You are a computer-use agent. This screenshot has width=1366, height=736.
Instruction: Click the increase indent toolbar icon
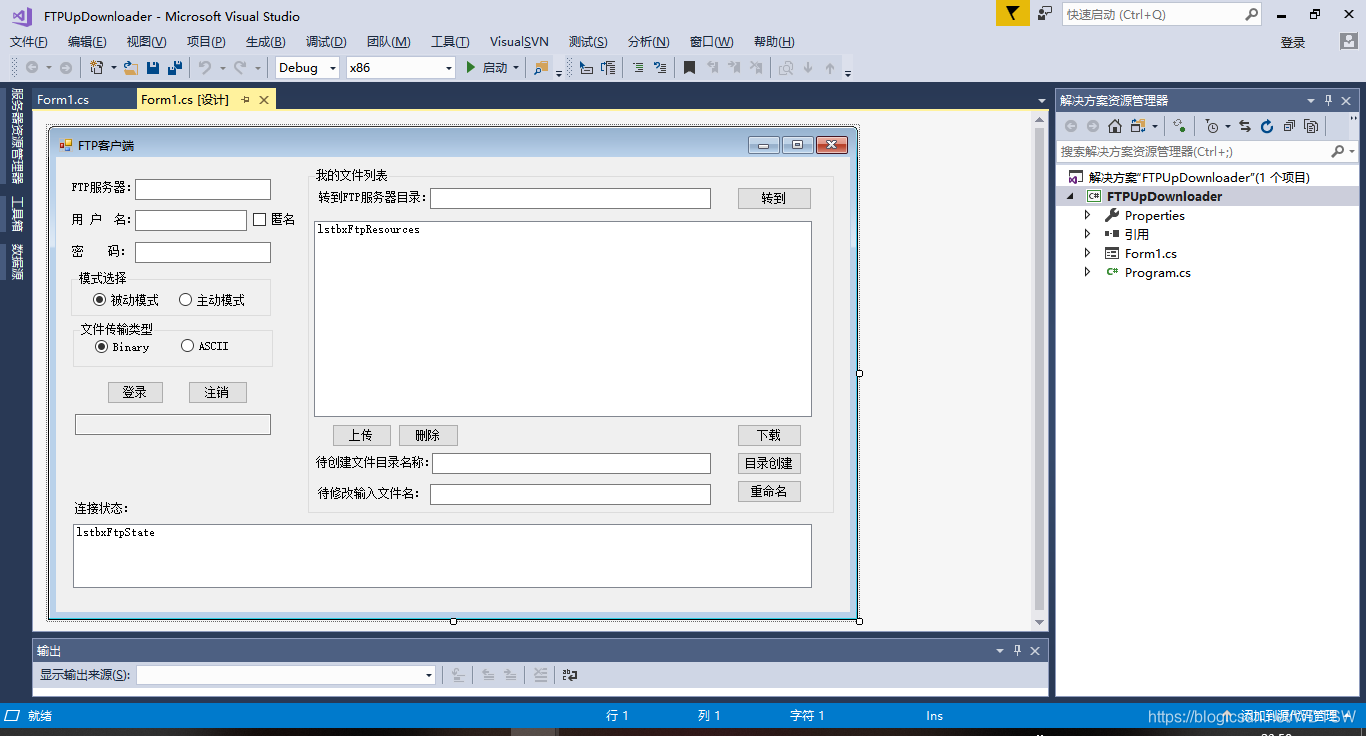(x=660, y=68)
